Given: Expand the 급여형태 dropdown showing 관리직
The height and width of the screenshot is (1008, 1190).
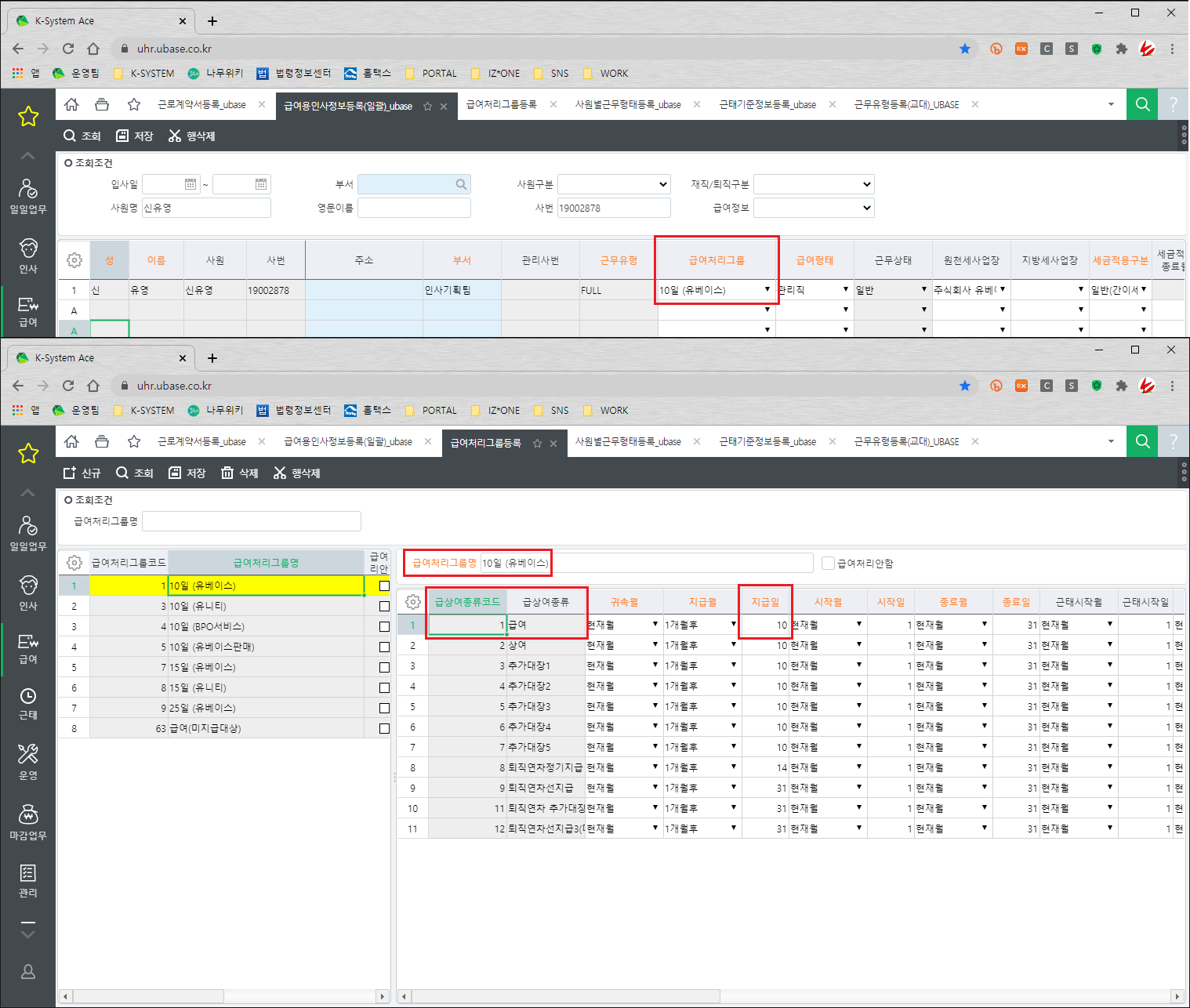Looking at the screenshot, I should [x=845, y=290].
